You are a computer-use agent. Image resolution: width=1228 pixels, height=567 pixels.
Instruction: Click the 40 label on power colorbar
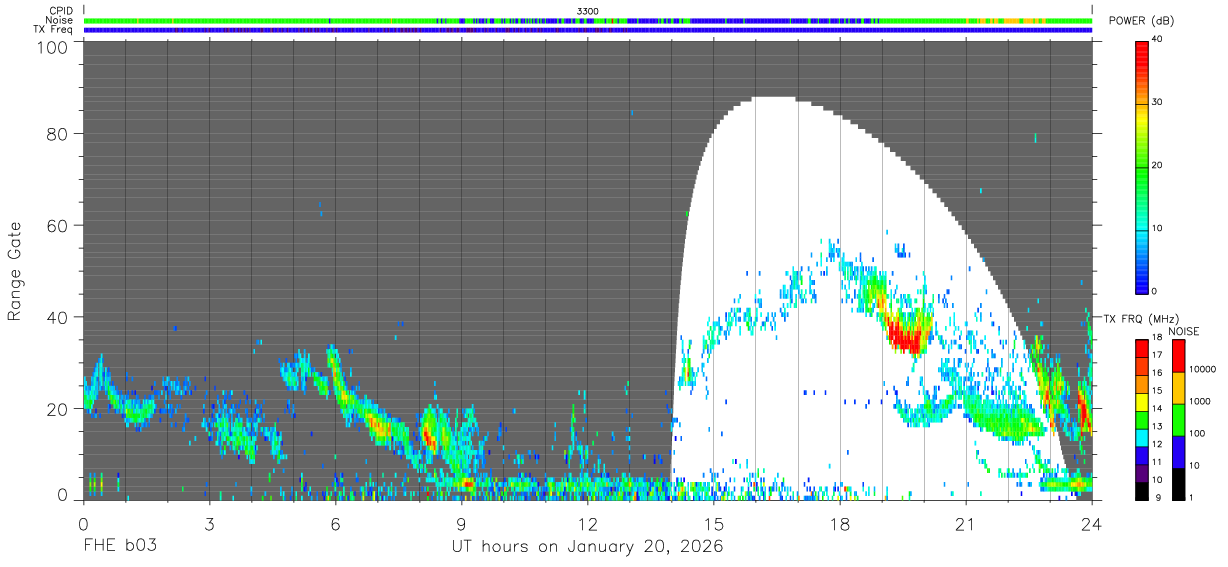pos(1158,40)
